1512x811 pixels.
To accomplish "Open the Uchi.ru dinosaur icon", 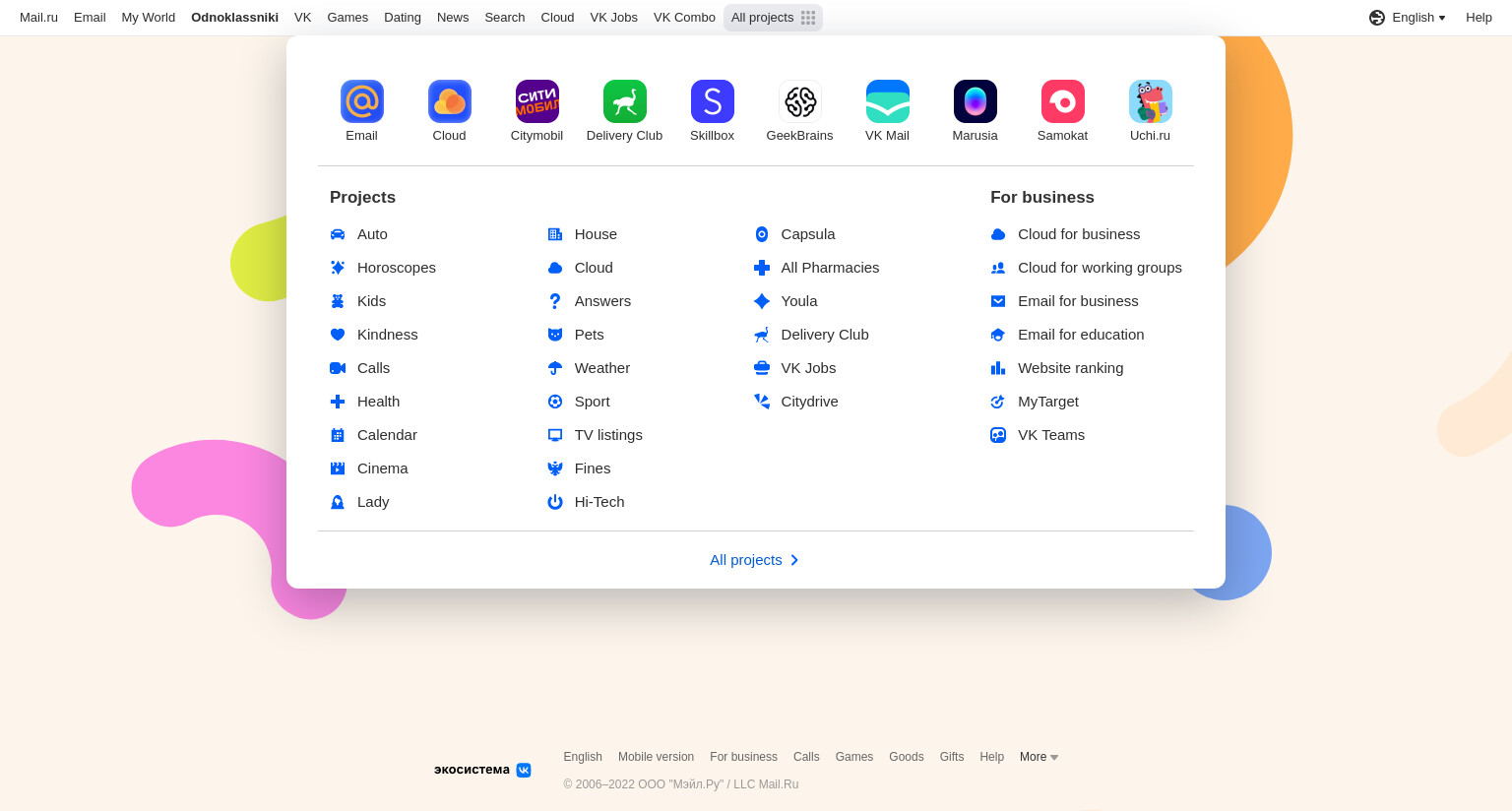I will 1151,101.
